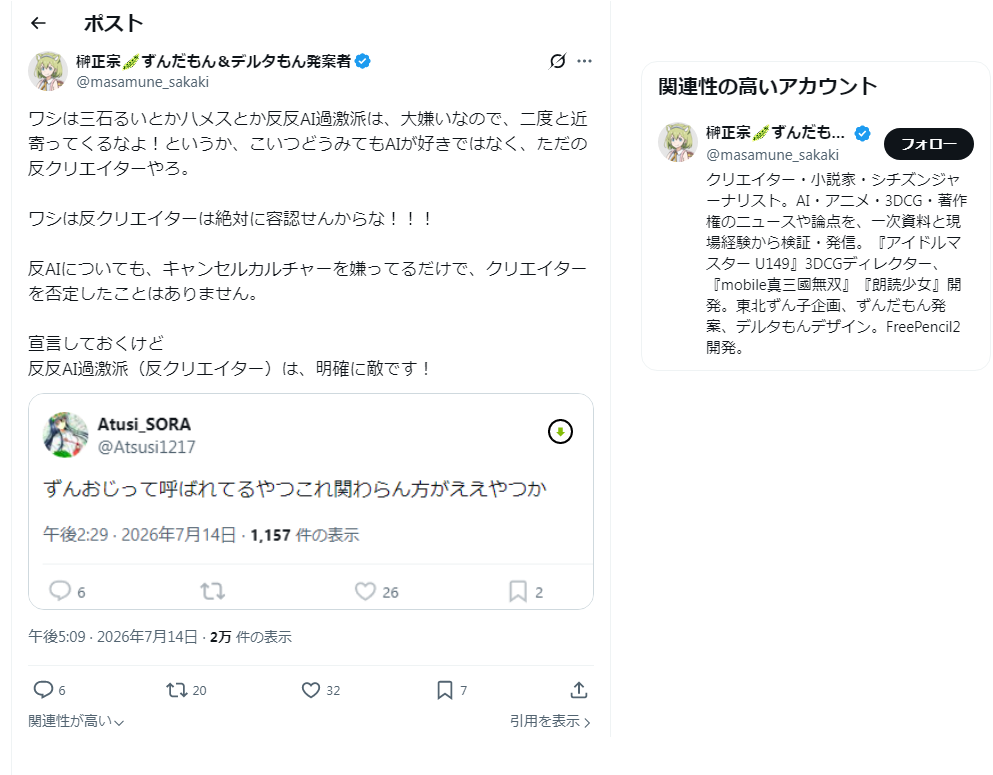Repost the main post with 20 reposts
This screenshot has height=775, width=993.
177,690
